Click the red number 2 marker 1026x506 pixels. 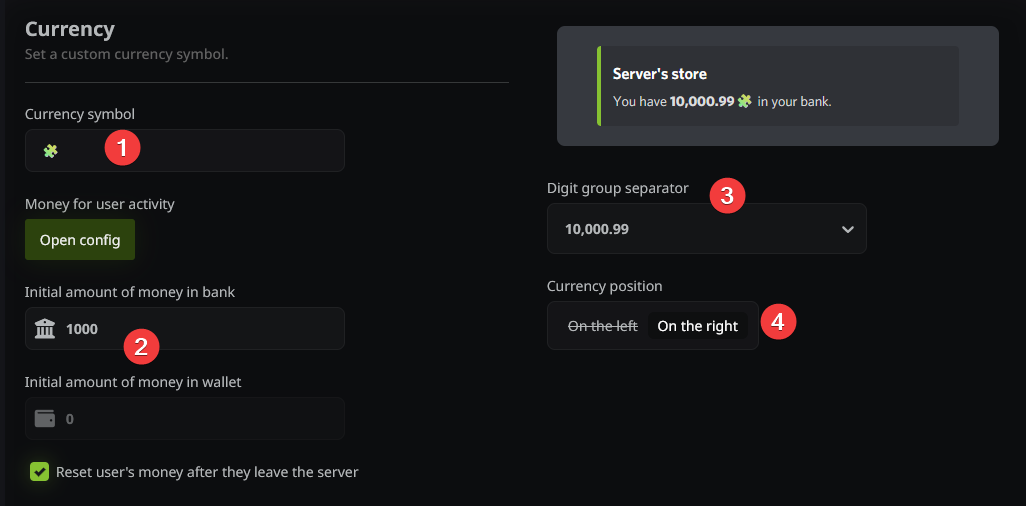[x=141, y=347]
